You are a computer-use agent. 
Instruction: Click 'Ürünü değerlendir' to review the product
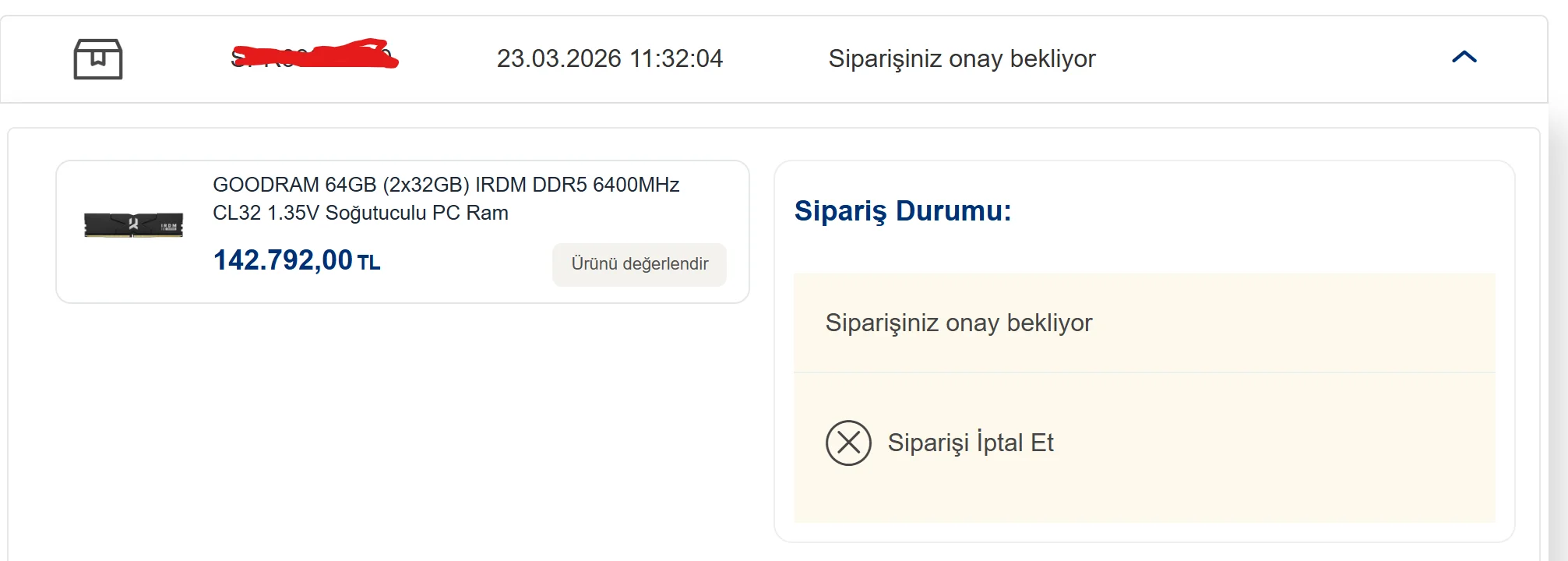coord(639,264)
